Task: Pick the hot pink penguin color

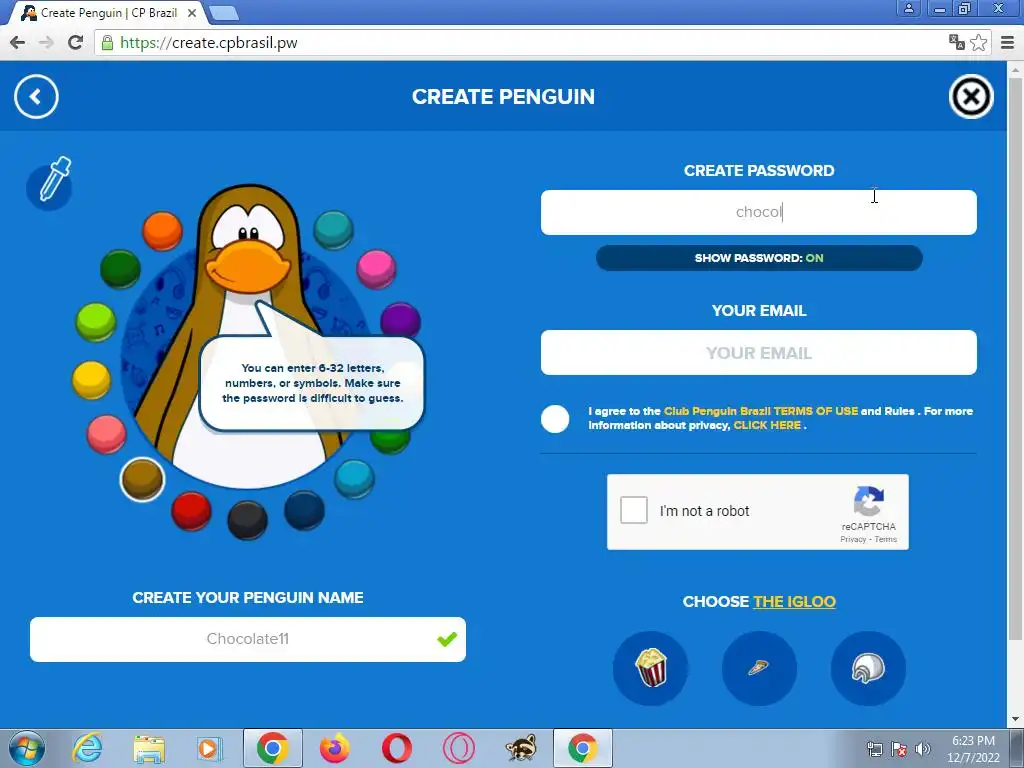Action: [376, 268]
